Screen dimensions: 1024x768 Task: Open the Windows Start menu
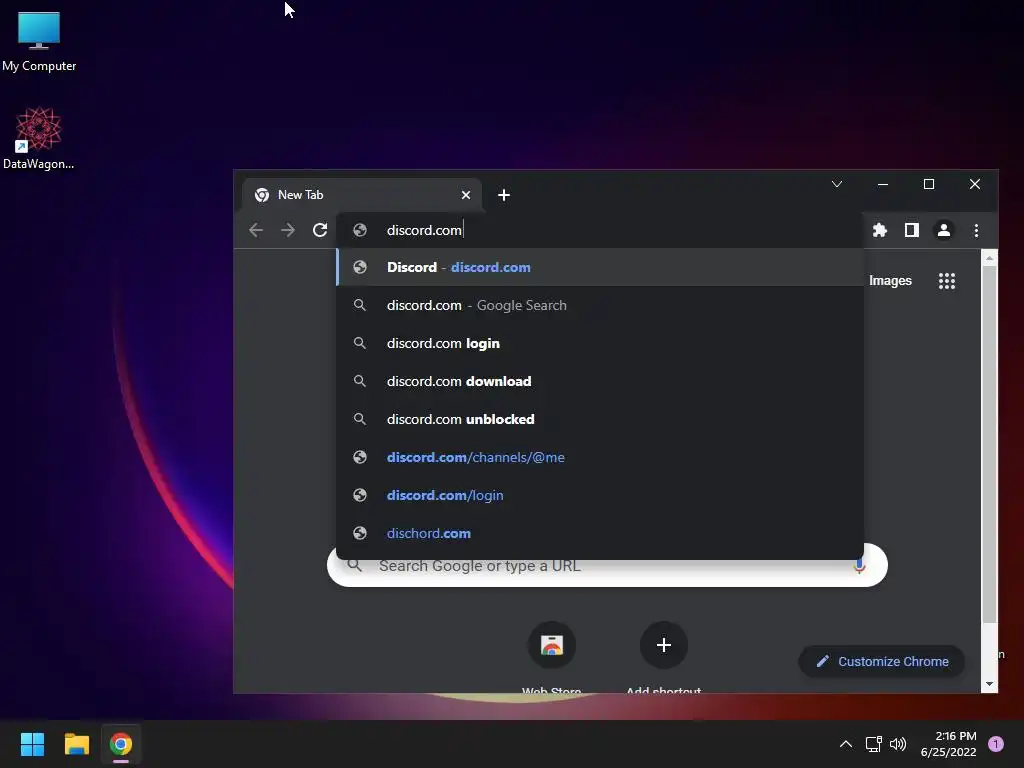[x=32, y=744]
